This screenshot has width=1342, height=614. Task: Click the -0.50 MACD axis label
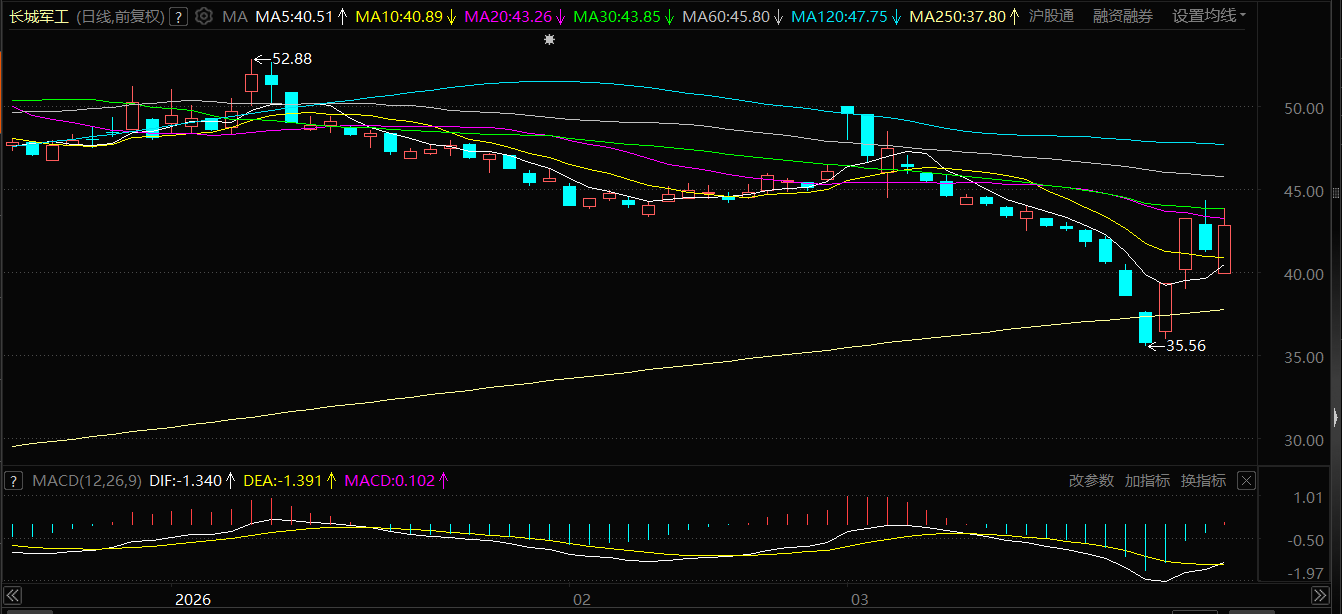point(1306,541)
